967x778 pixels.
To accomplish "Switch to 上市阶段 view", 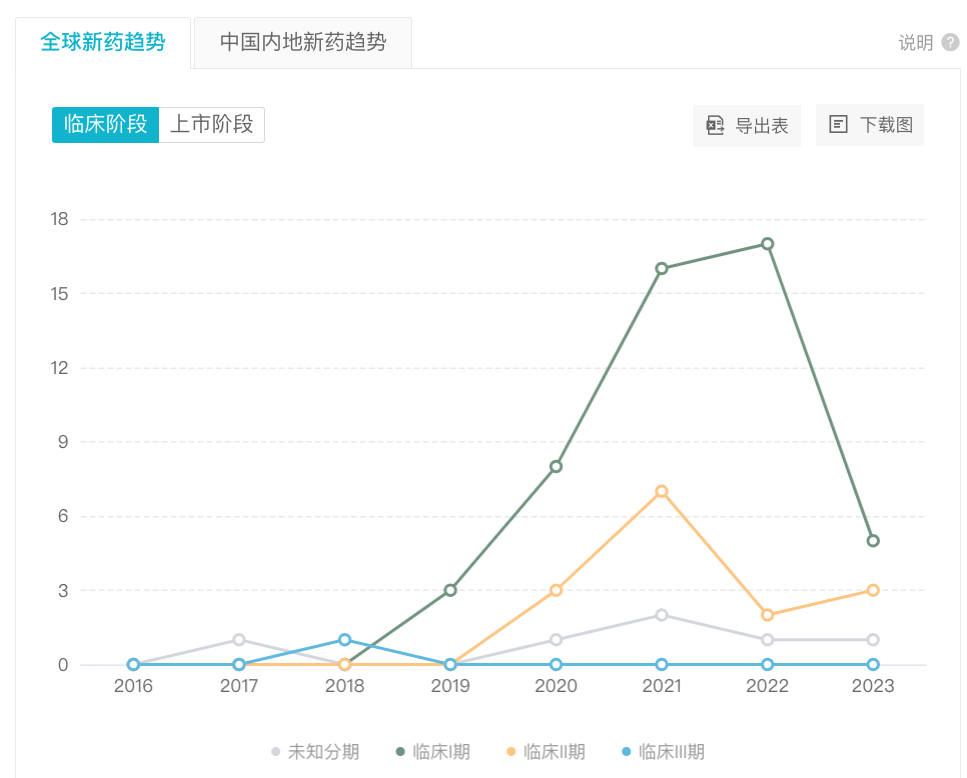I will 211,125.
